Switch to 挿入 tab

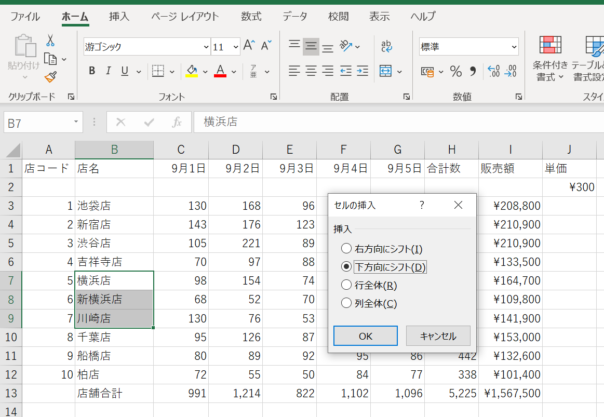coord(119,17)
